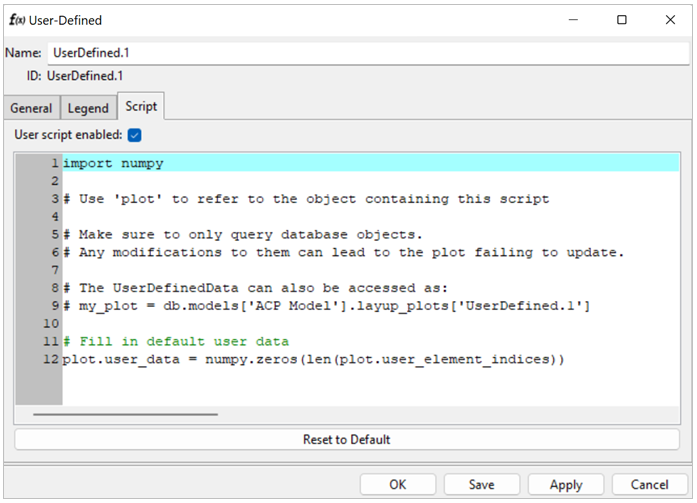Image resolution: width=697 pixels, height=503 pixels.
Task: Click the Name input field
Action: (369, 53)
